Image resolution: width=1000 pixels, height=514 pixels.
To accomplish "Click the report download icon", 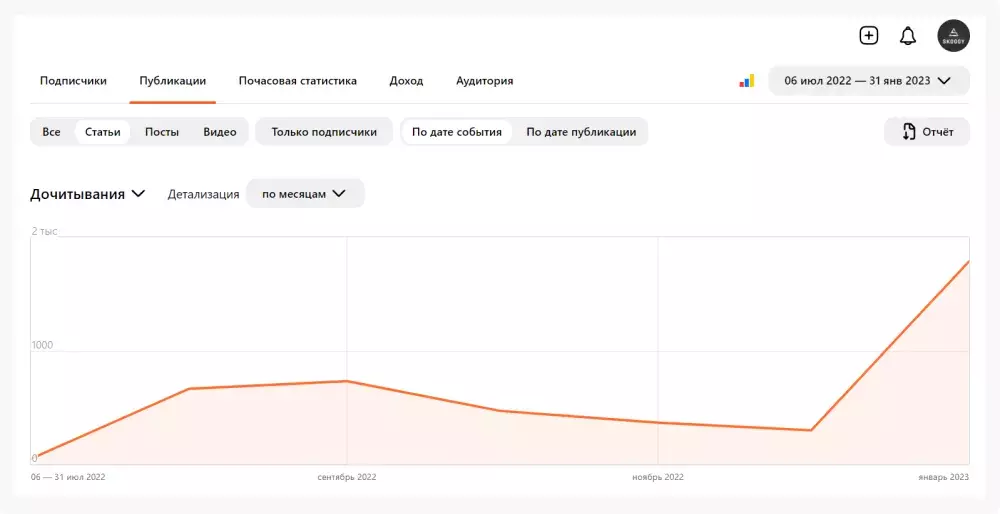I will (909, 132).
